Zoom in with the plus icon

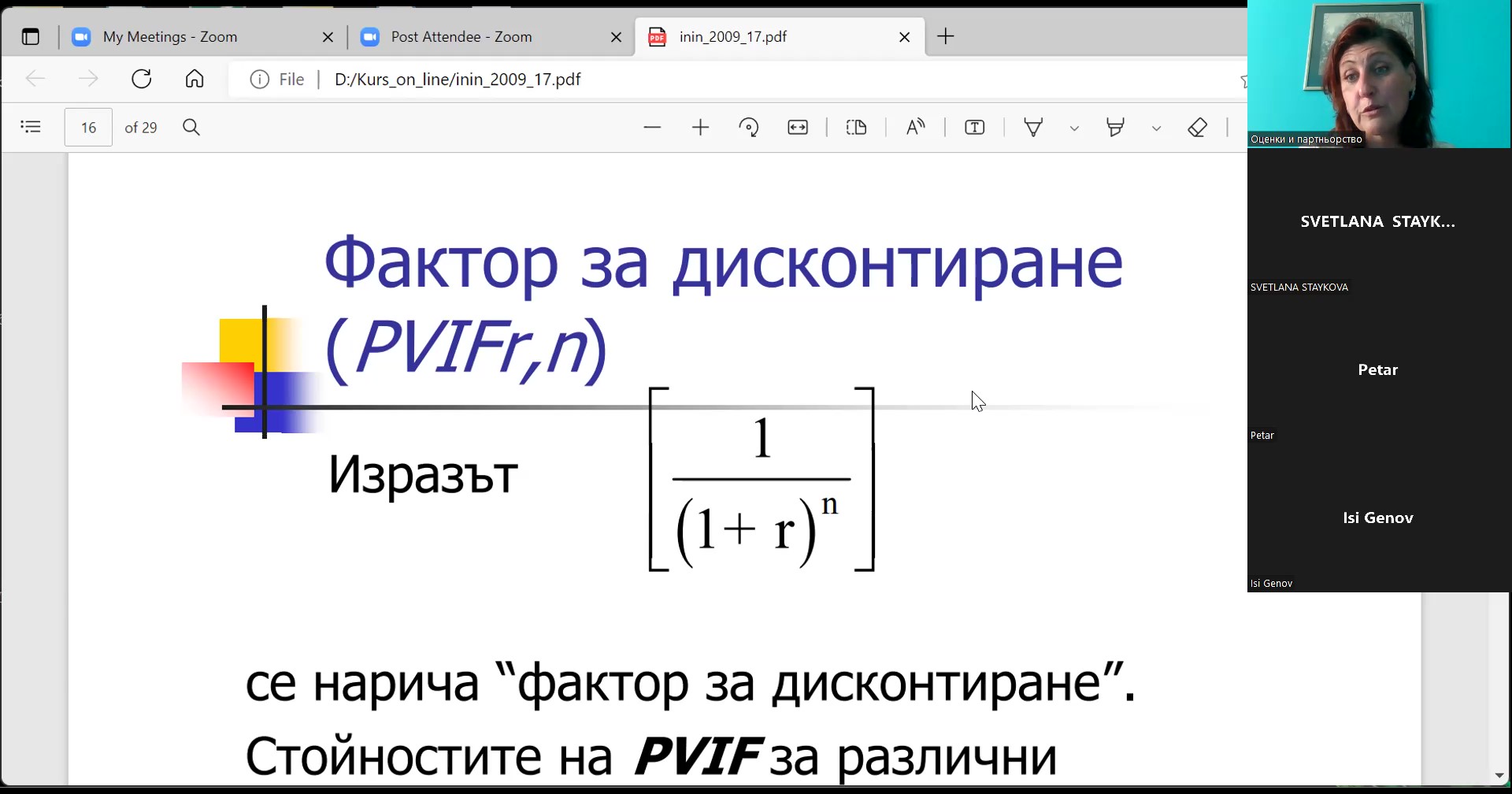[700, 128]
